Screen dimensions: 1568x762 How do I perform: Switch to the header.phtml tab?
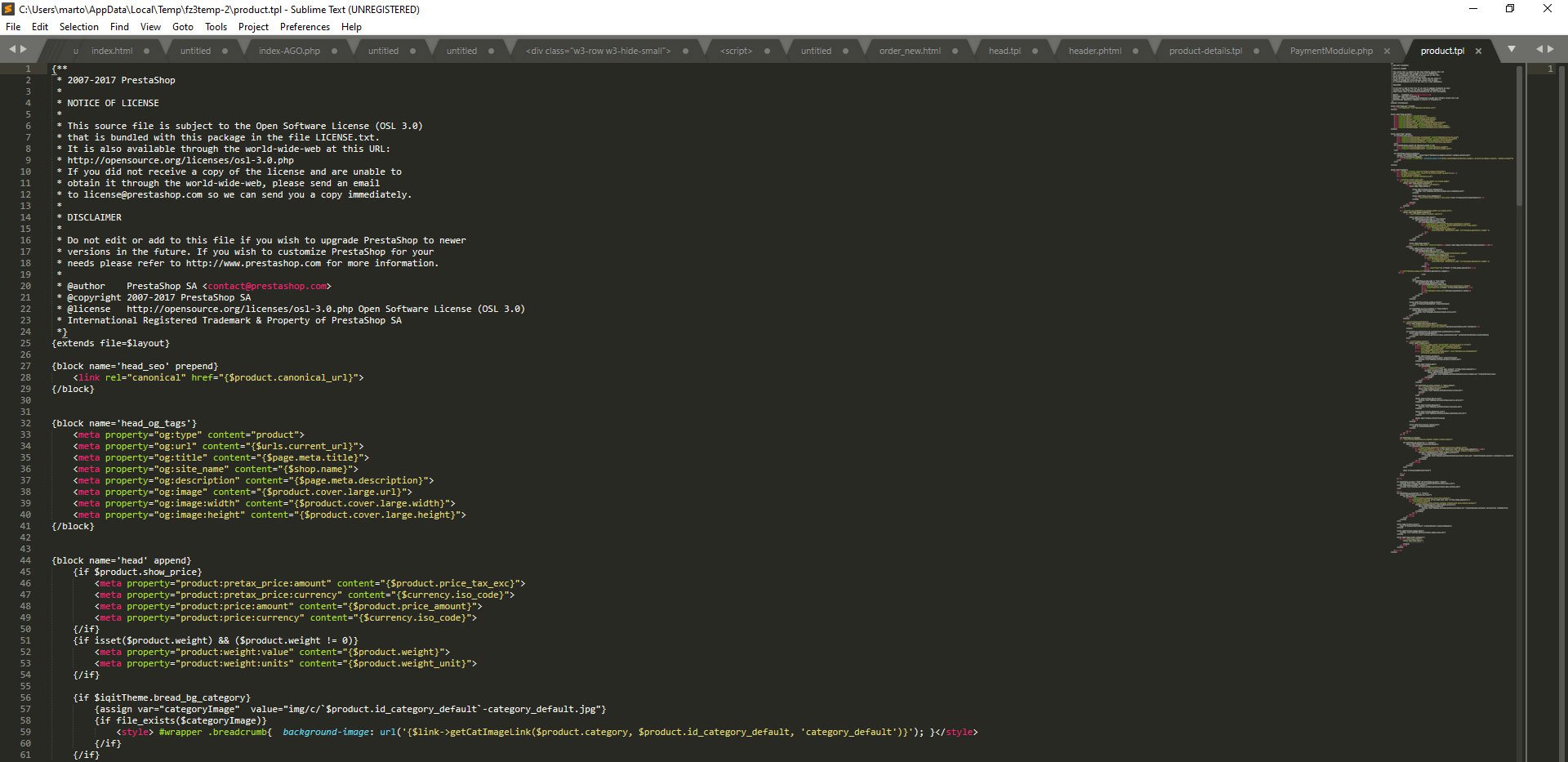[x=1094, y=51]
